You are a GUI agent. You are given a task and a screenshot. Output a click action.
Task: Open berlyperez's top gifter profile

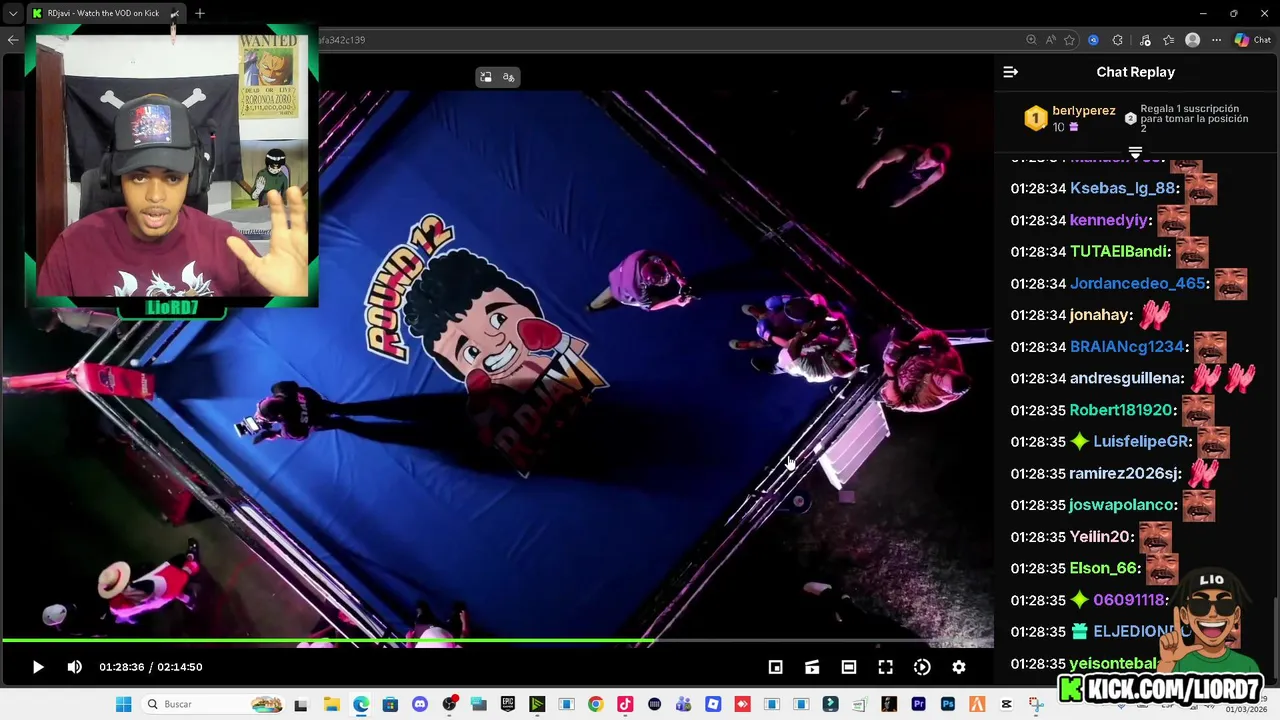[x=1083, y=111]
